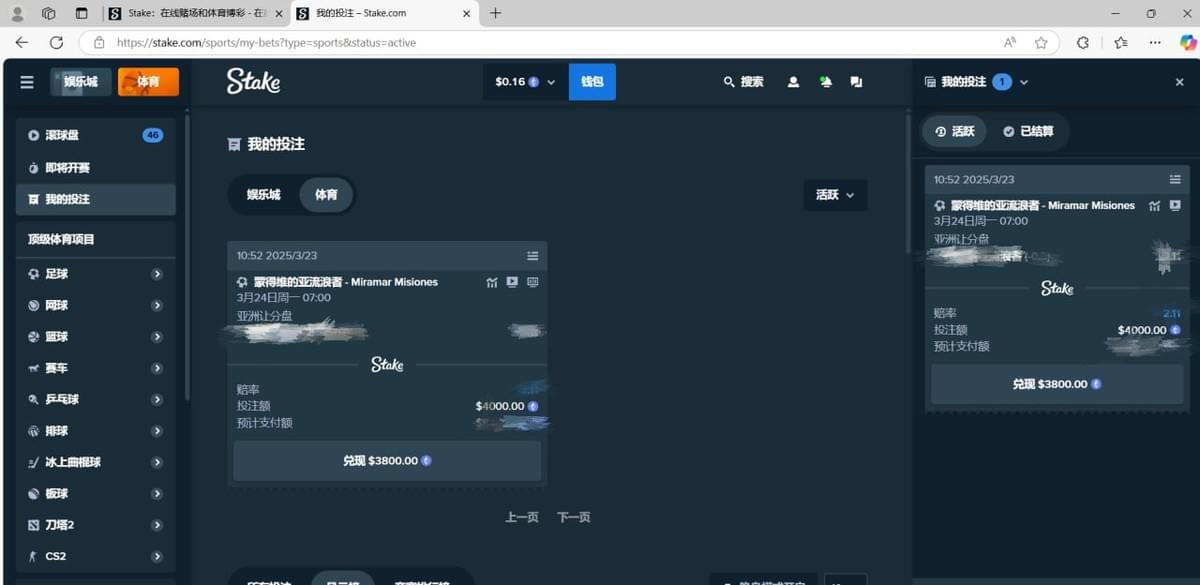1200x585 pixels.
Task: Open 滚球盘 live events in sidebar
Action: [96, 135]
